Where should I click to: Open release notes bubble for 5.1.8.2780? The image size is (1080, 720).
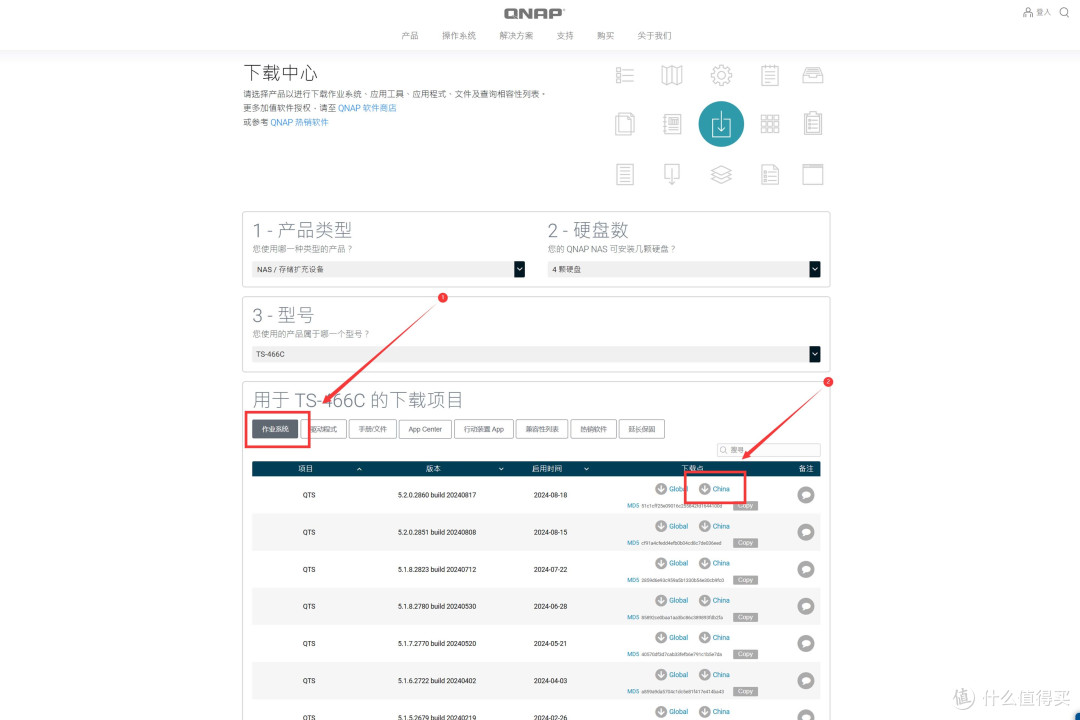pos(806,606)
